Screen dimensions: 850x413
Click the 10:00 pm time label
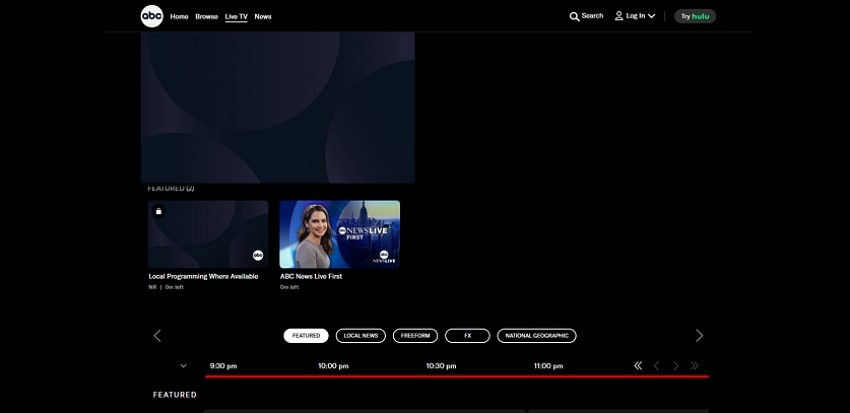[x=333, y=366]
